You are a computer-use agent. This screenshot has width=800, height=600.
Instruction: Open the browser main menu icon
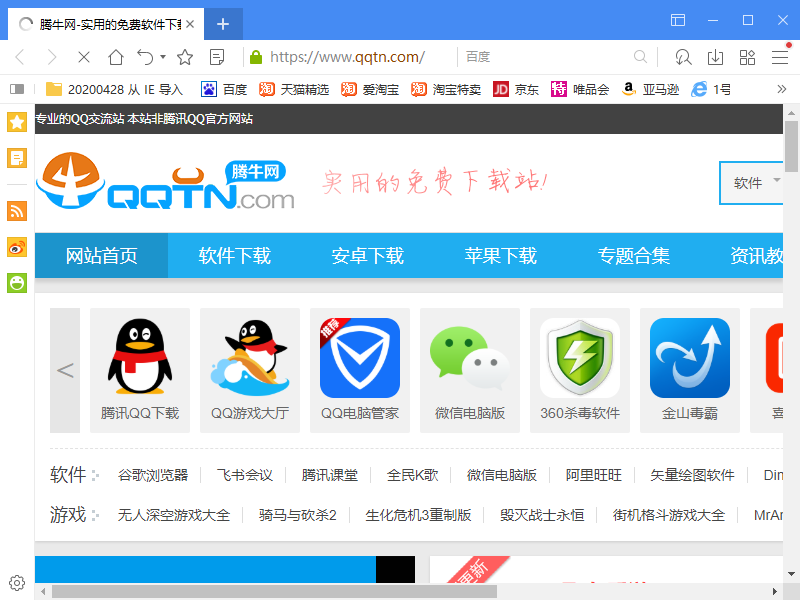click(780, 57)
